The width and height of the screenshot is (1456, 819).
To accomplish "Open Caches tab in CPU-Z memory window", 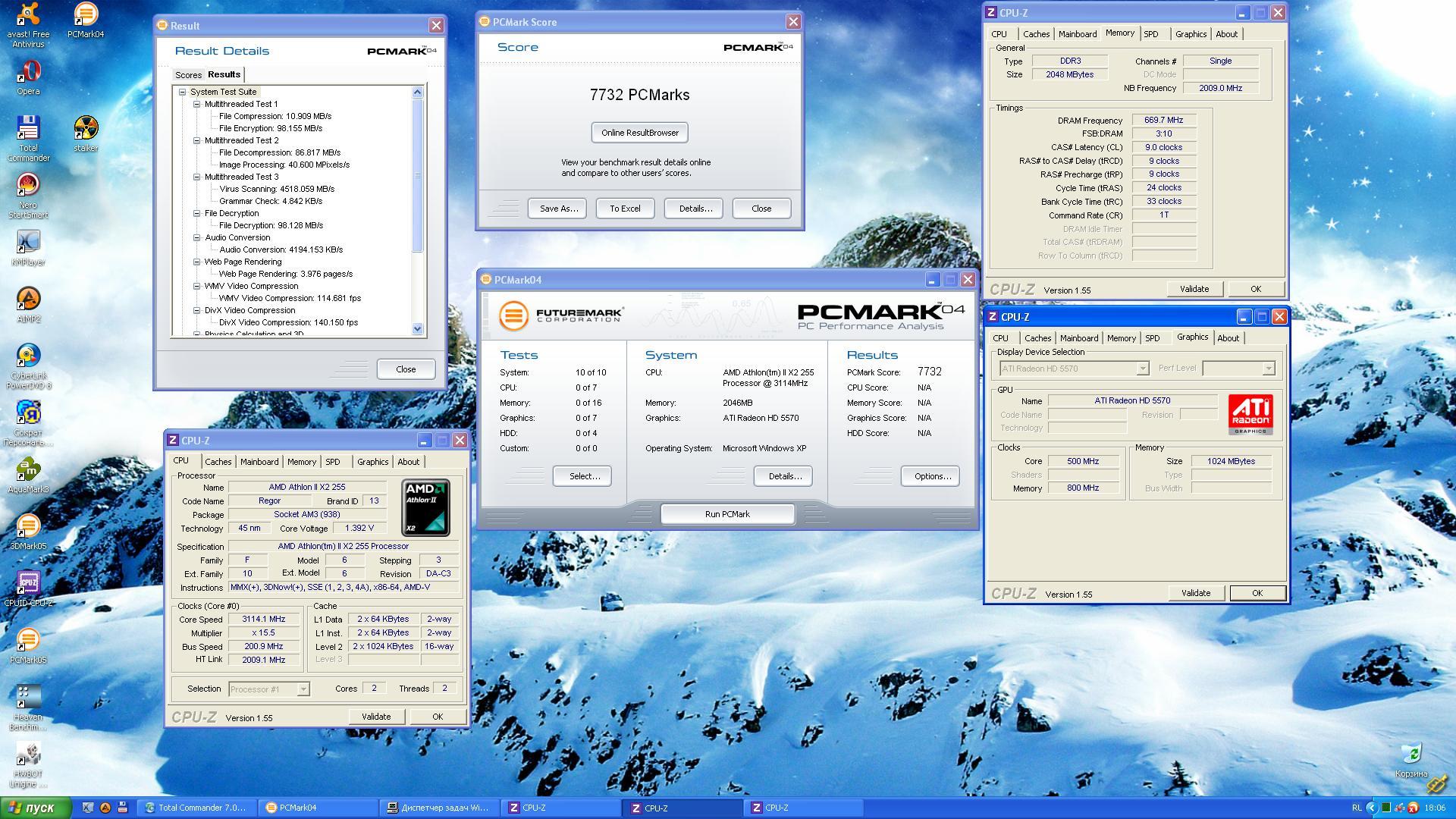I will pos(1036,34).
